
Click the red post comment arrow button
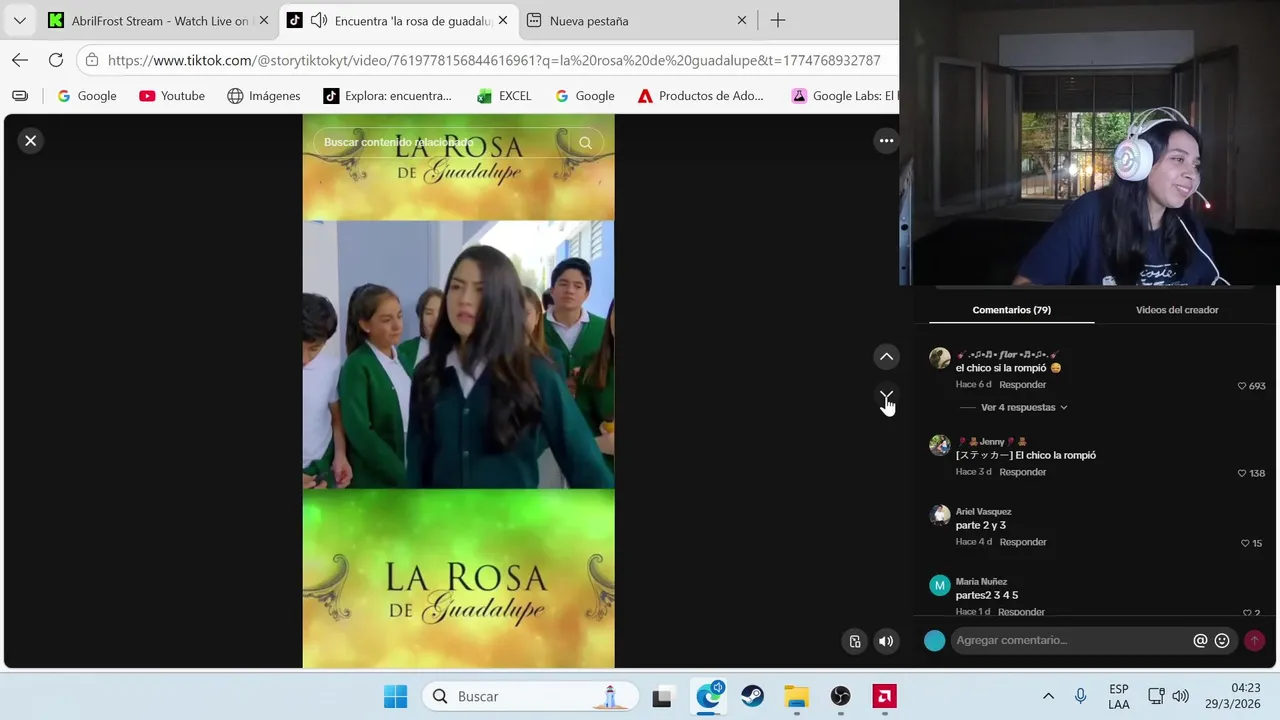(x=1254, y=641)
